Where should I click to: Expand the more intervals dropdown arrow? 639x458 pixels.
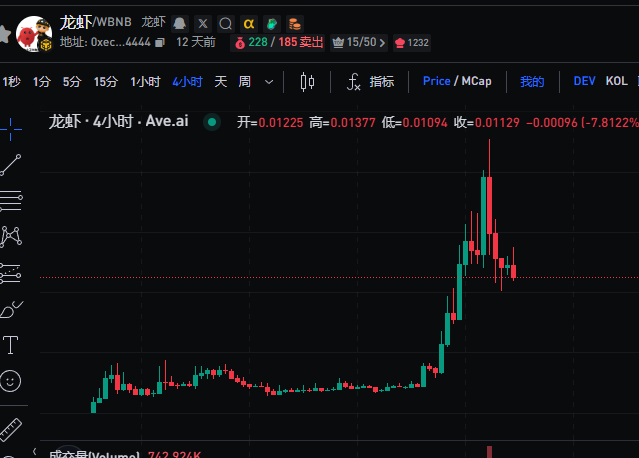269,82
